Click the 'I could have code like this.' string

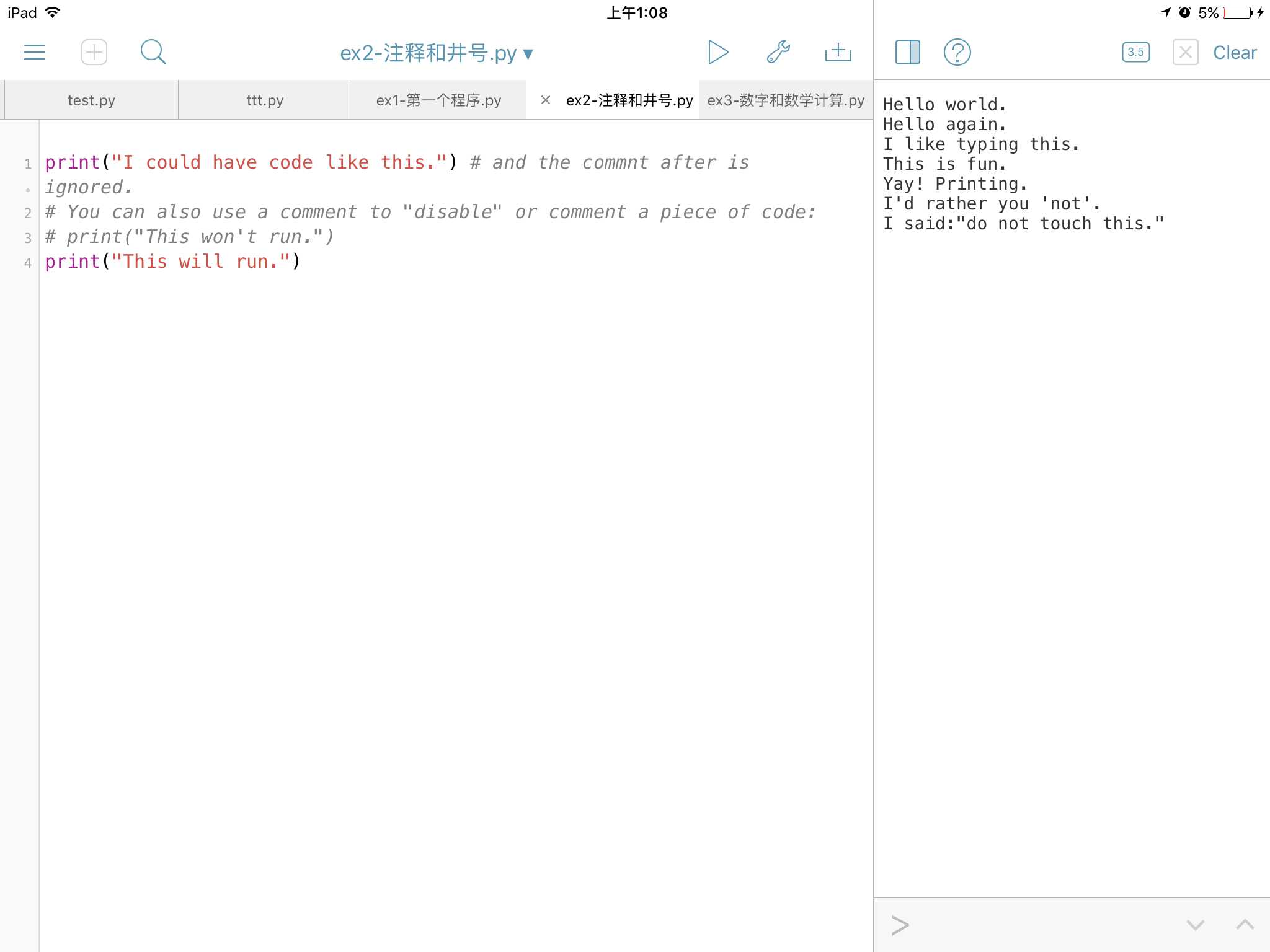(279, 162)
